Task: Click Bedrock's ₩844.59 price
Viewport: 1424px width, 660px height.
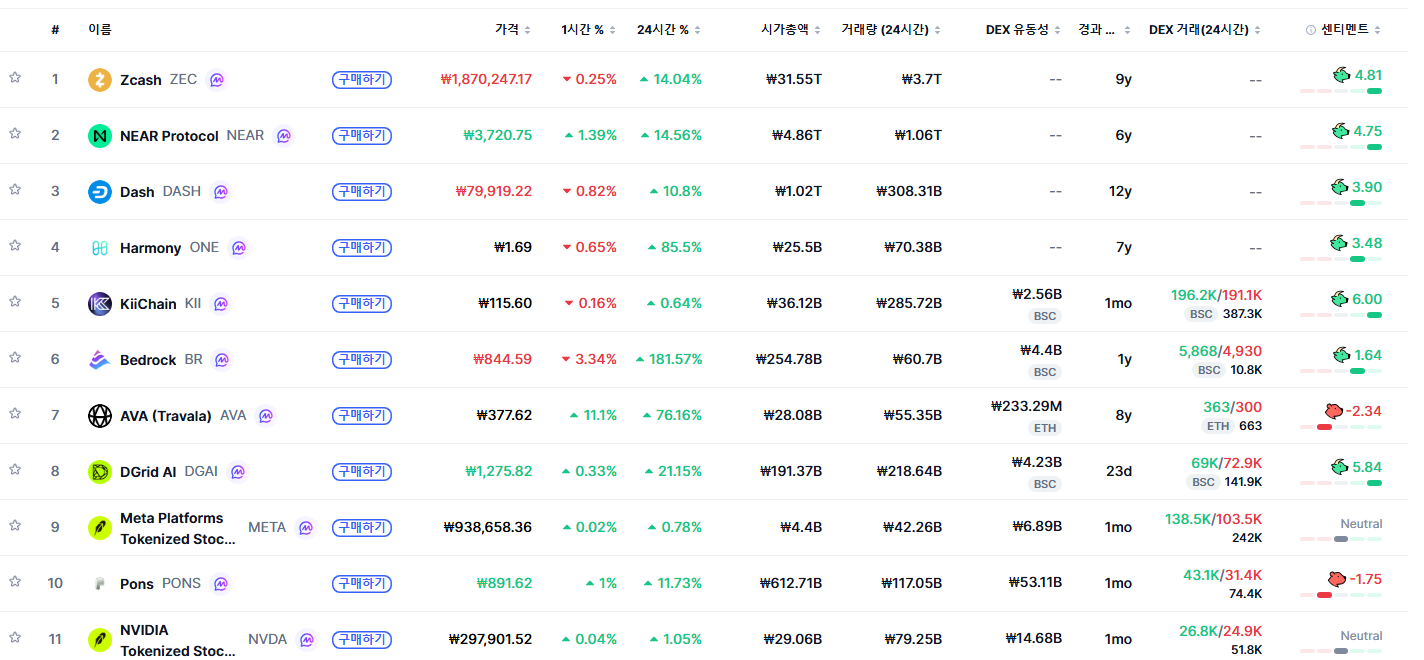Action: click(503, 359)
